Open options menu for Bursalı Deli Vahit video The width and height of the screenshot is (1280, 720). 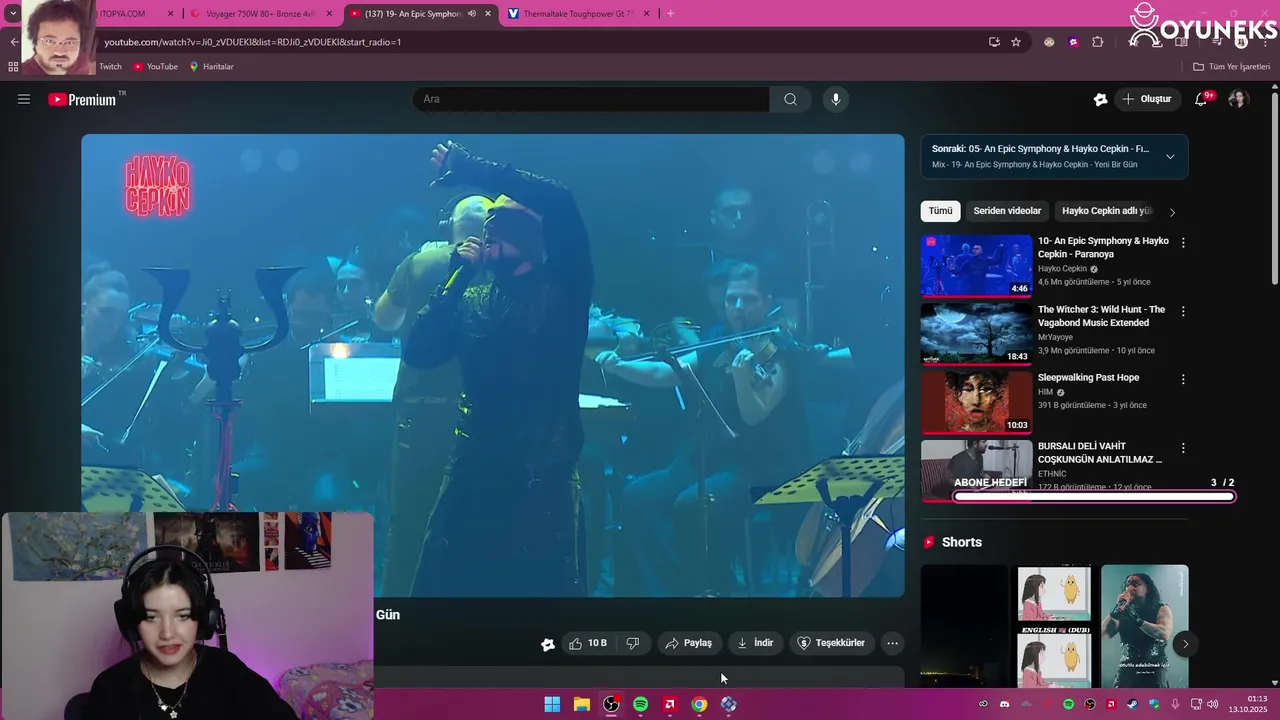pos(1183,449)
